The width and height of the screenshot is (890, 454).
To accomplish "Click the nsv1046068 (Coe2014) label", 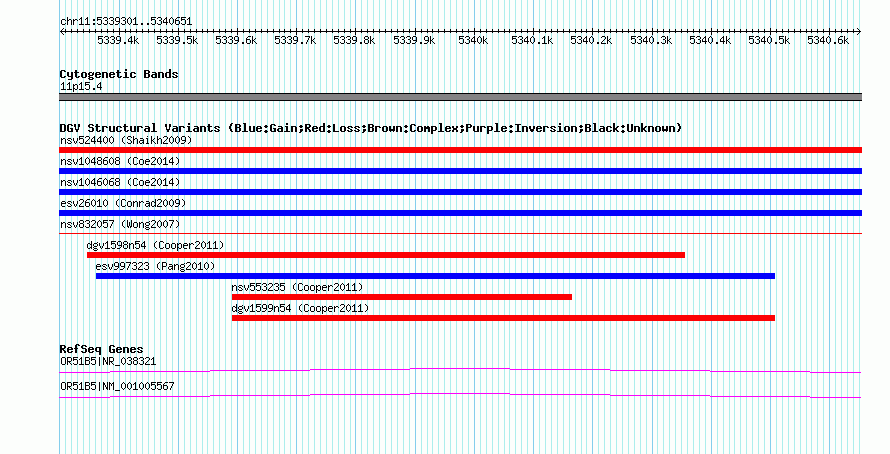I will 120,182.
